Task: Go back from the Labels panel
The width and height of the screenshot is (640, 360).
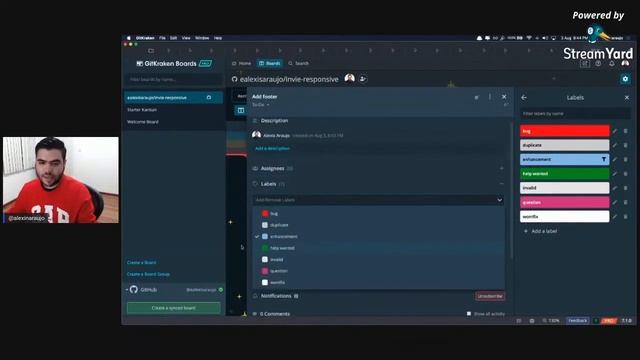Action: 524,98
